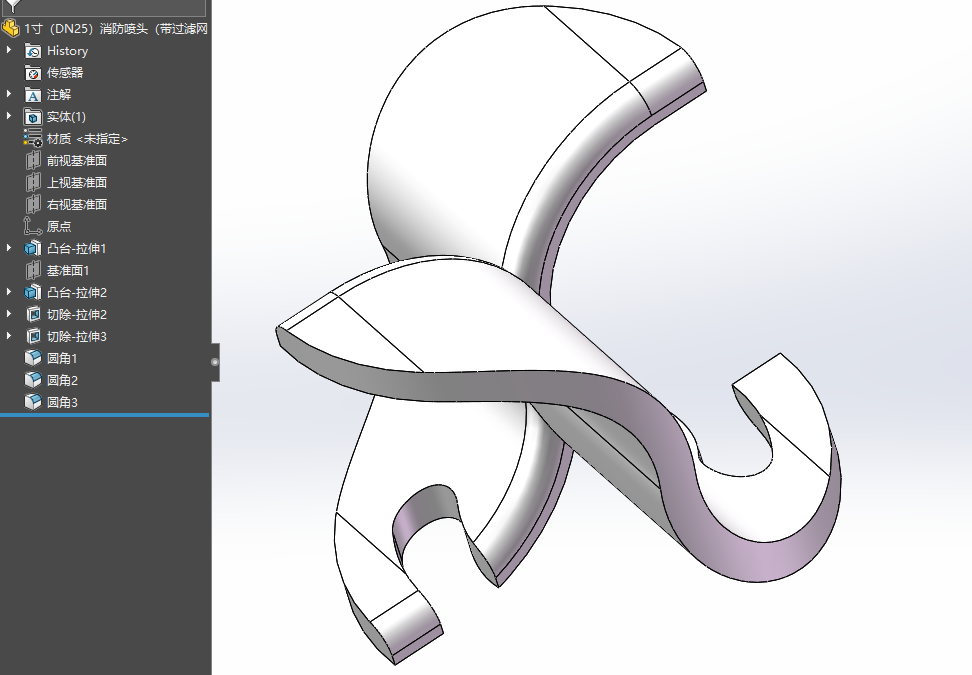Expand the 切除-拉伸2 feature
The image size is (972, 675).
pyautogui.click(x=9, y=314)
